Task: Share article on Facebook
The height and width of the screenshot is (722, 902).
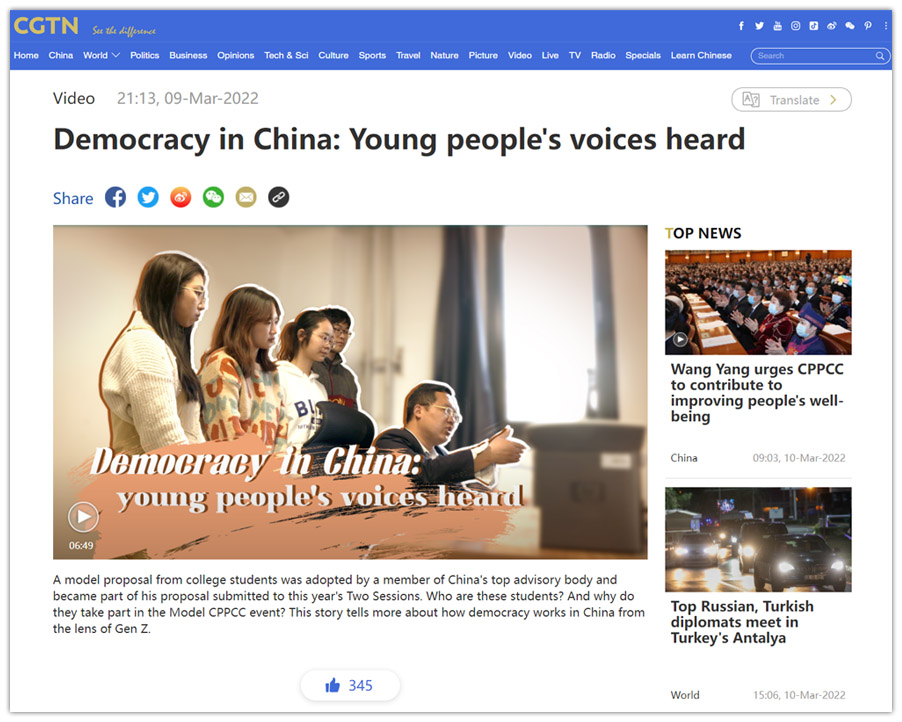Action: tap(116, 197)
